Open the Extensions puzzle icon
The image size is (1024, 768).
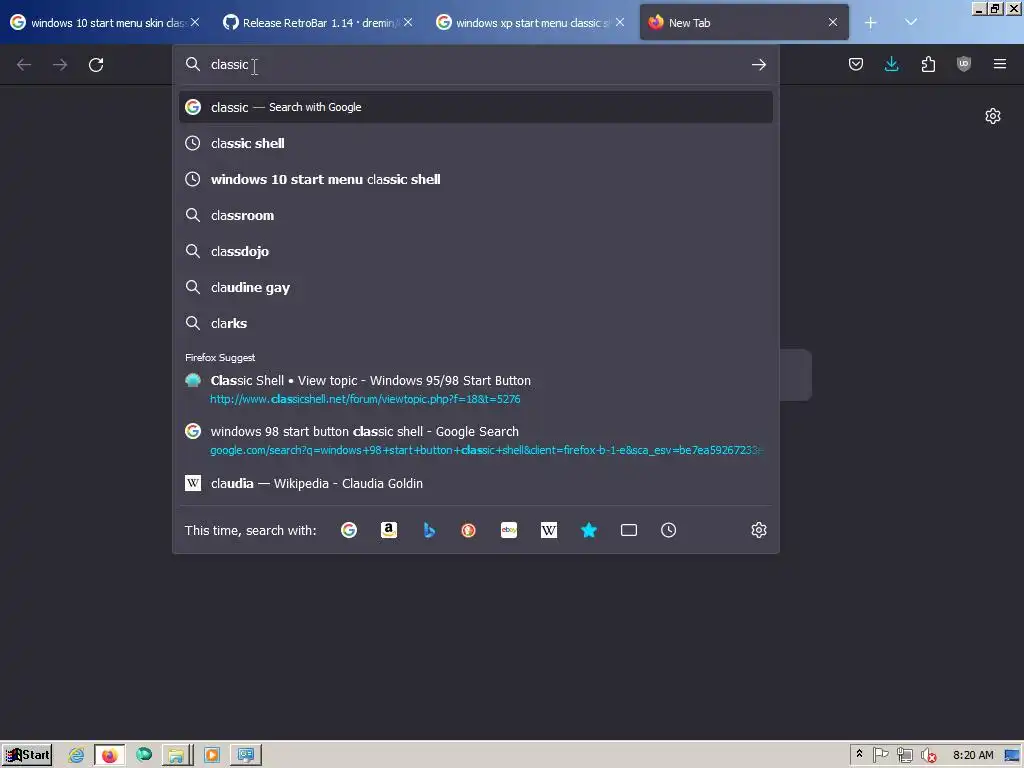[x=928, y=64]
